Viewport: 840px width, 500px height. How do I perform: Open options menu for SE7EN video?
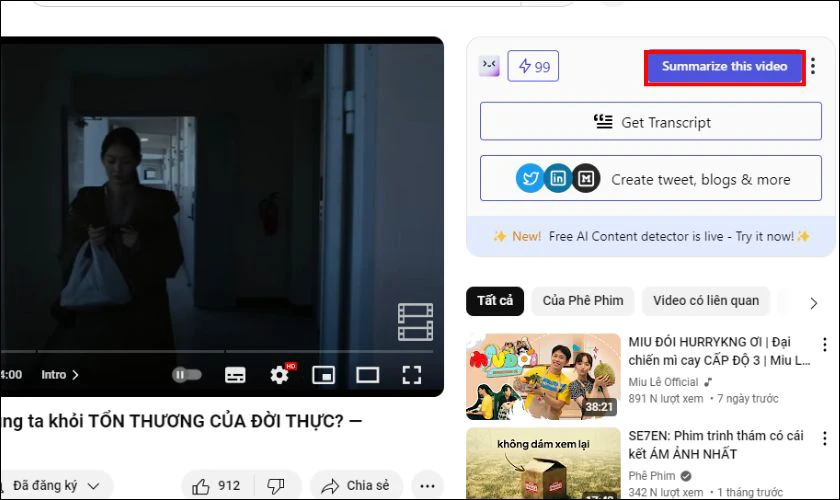pyautogui.click(x=825, y=438)
